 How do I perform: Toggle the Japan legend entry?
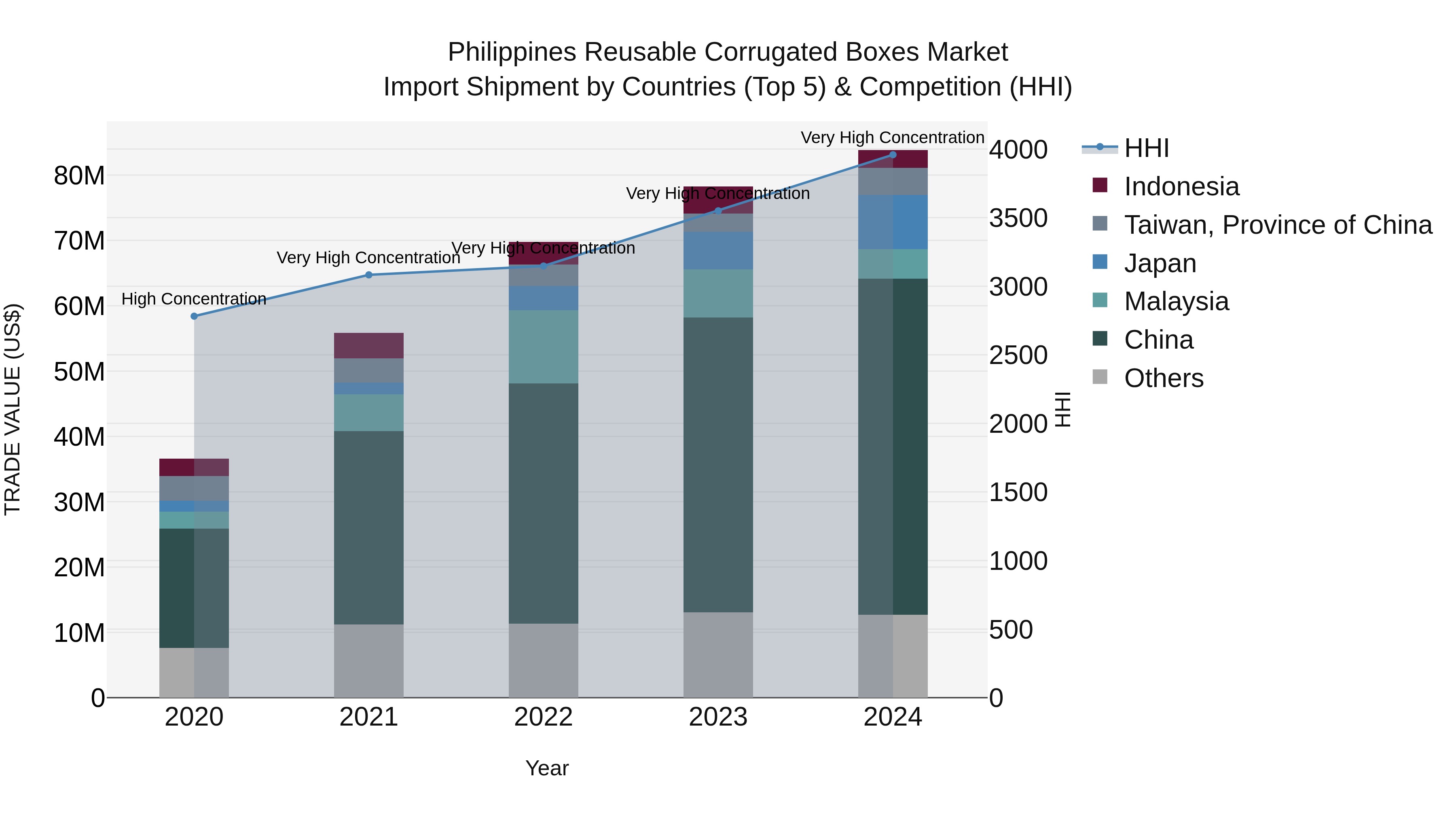(1145, 263)
